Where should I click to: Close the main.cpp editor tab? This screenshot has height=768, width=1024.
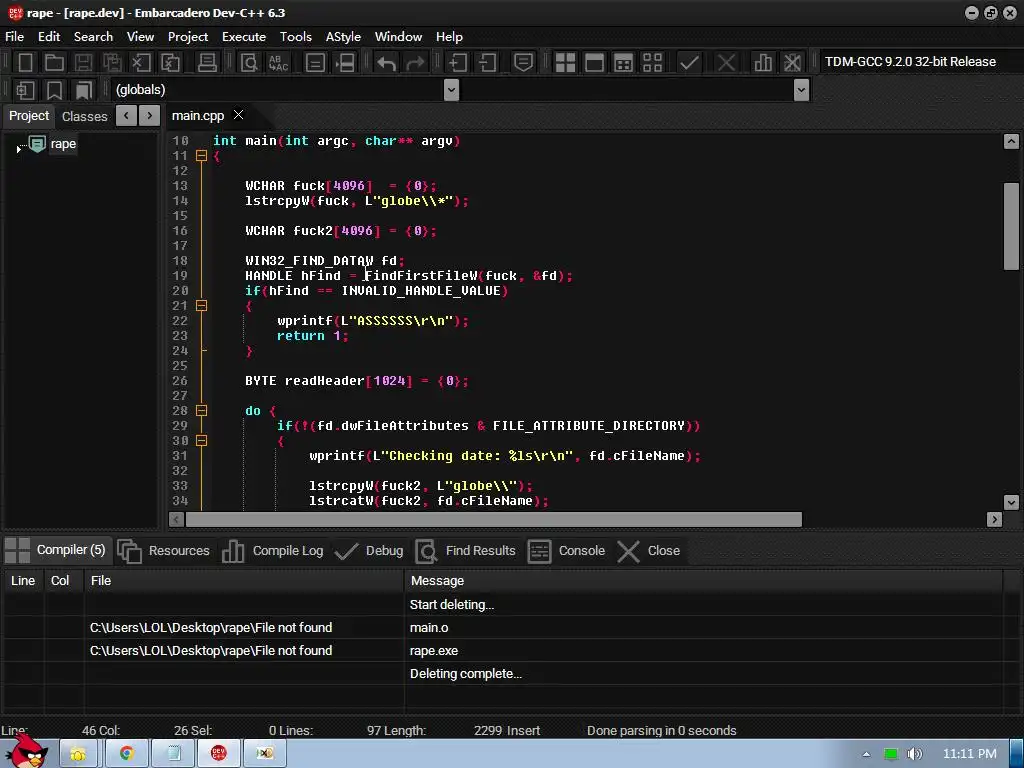238,115
